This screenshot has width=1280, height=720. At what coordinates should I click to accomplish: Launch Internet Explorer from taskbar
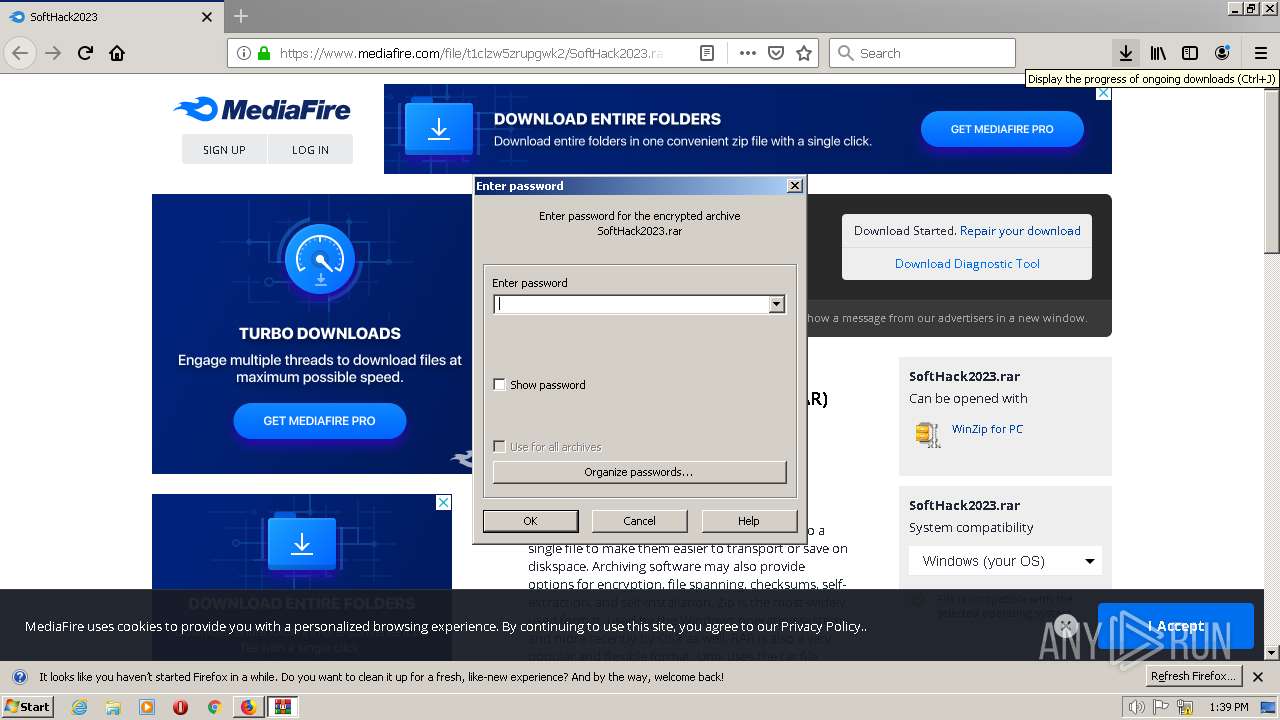click(79, 707)
